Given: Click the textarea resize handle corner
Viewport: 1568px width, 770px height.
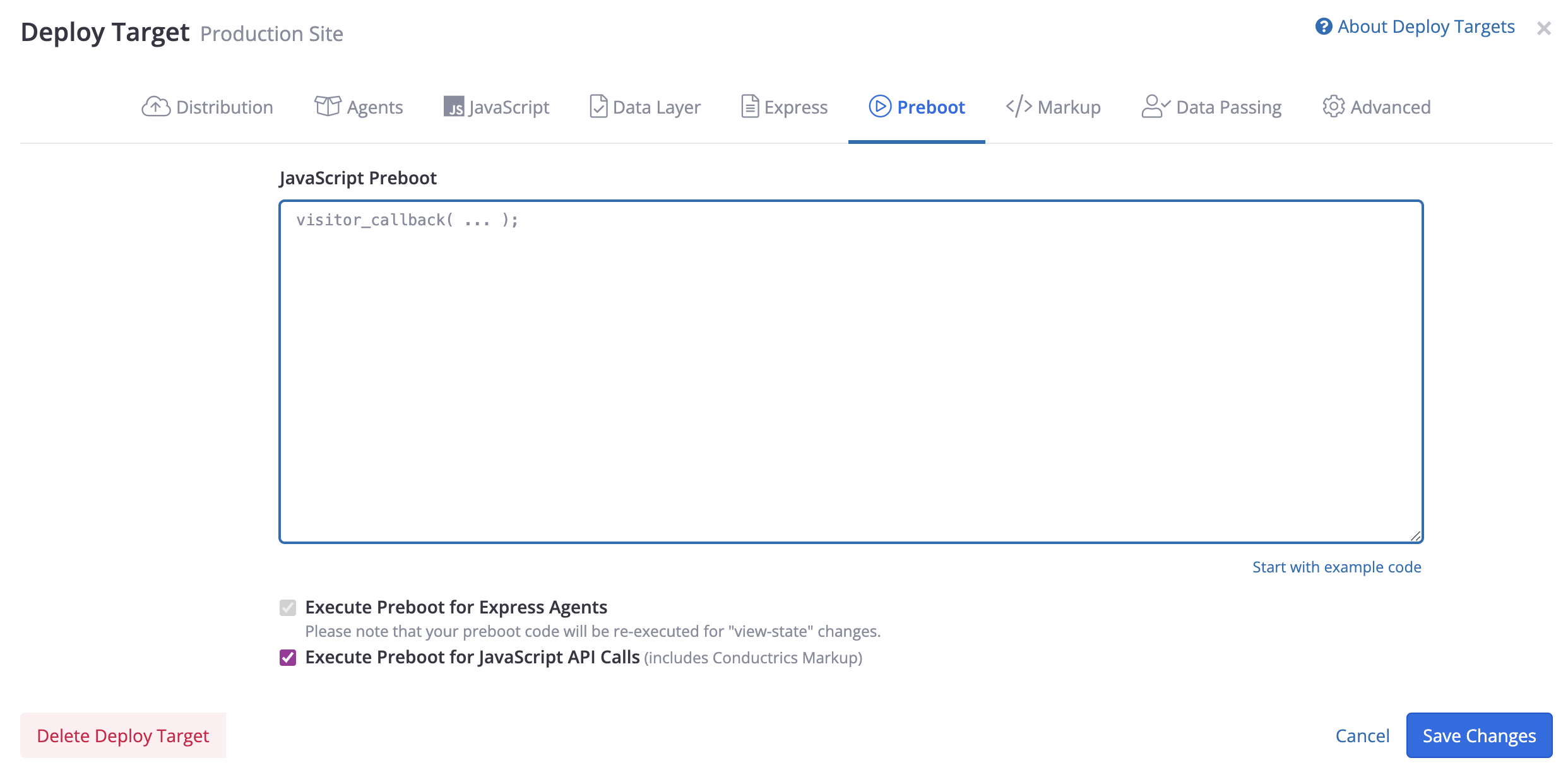Looking at the screenshot, I should point(1415,536).
